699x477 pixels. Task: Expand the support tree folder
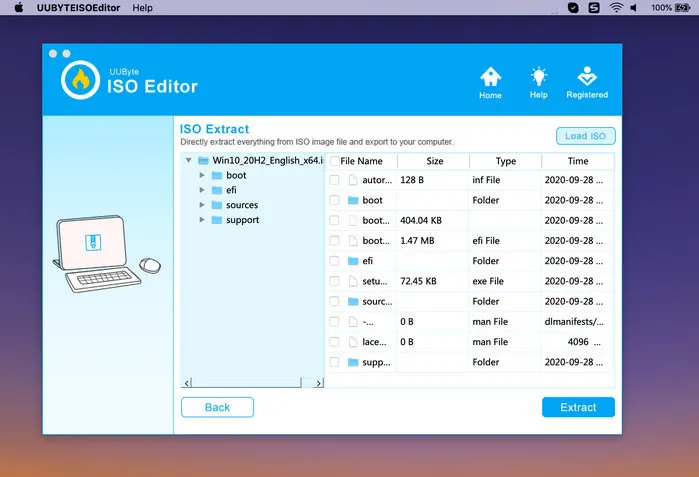(x=202, y=220)
